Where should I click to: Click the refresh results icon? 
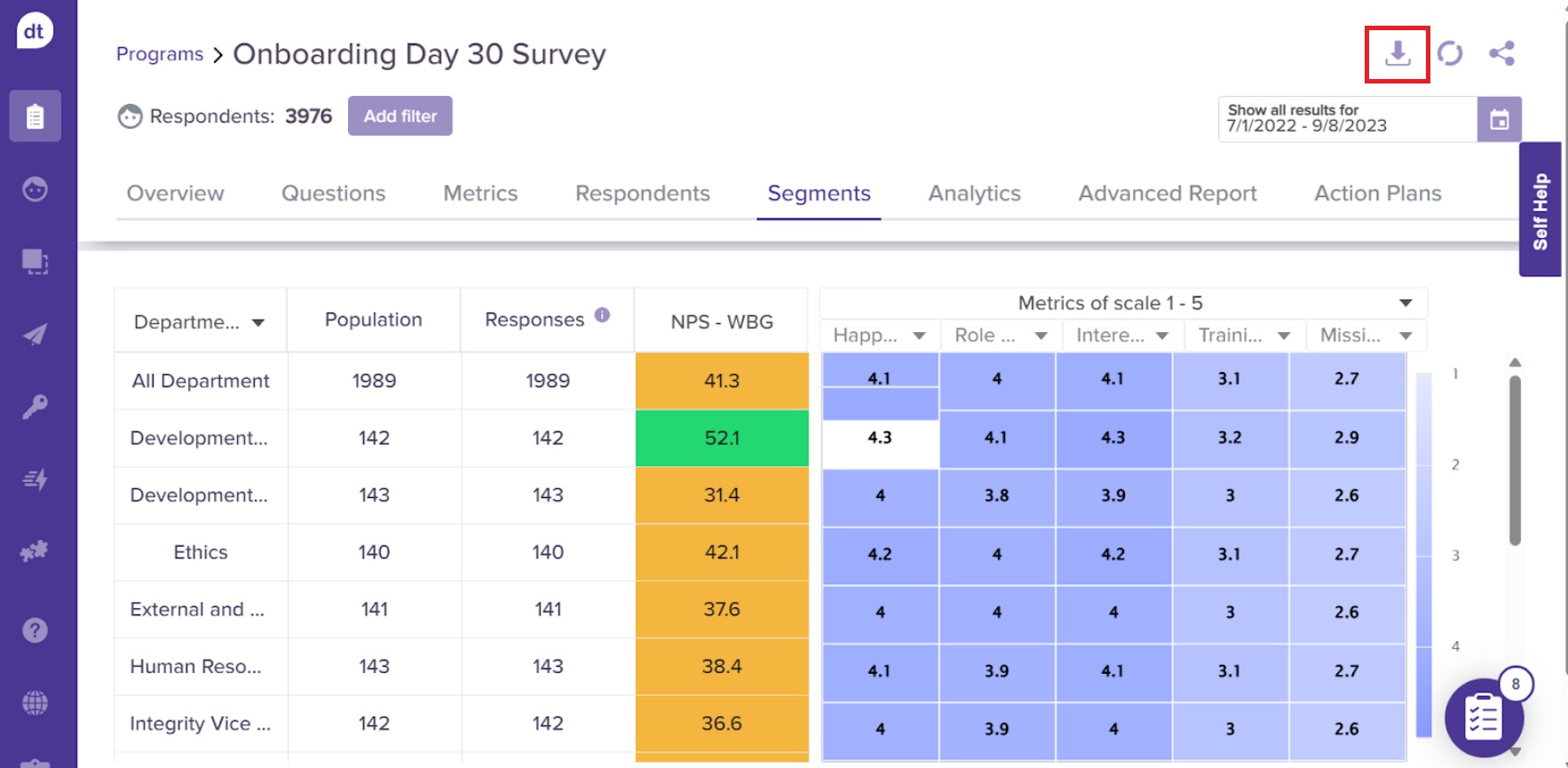pyautogui.click(x=1449, y=54)
